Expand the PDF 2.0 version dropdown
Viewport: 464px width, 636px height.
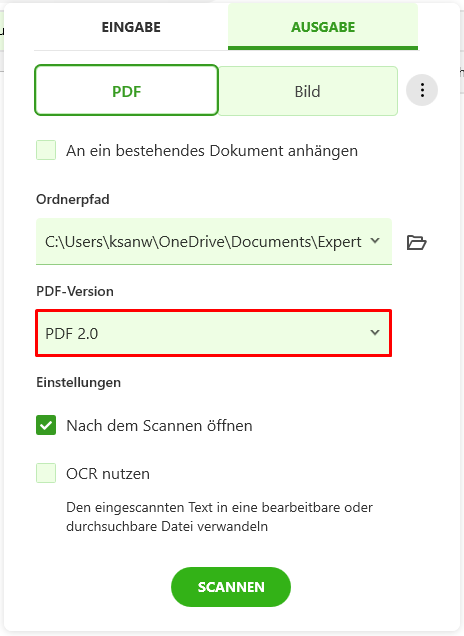pos(214,333)
